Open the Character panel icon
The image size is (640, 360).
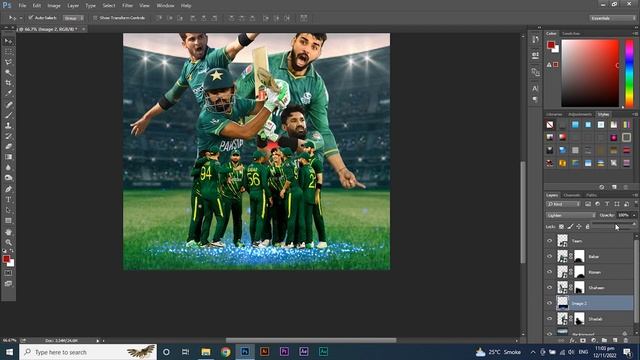pyautogui.click(x=535, y=88)
